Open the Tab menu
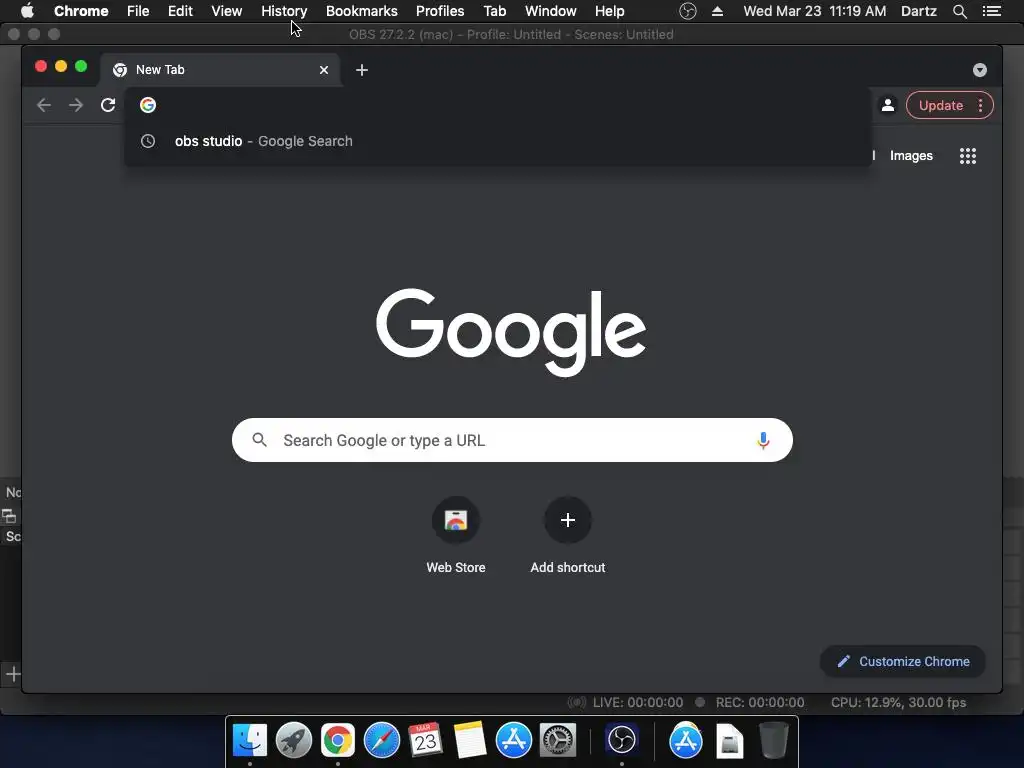Viewport: 1024px width, 768px height. point(495,11)
